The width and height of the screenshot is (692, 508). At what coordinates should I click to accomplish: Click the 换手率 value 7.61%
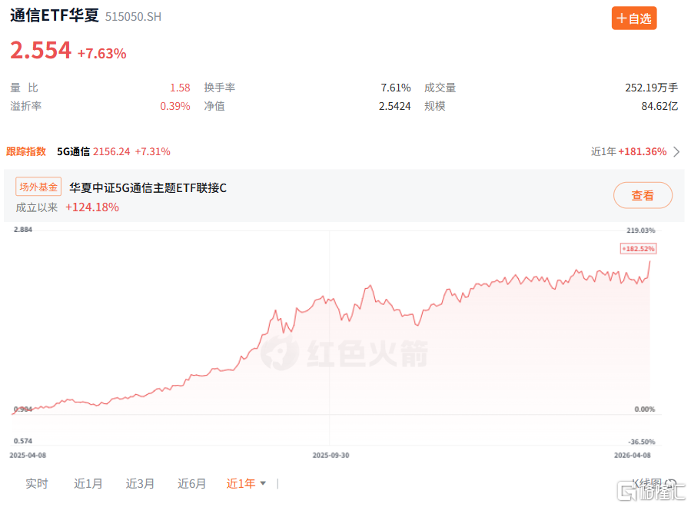coord(396,88)
